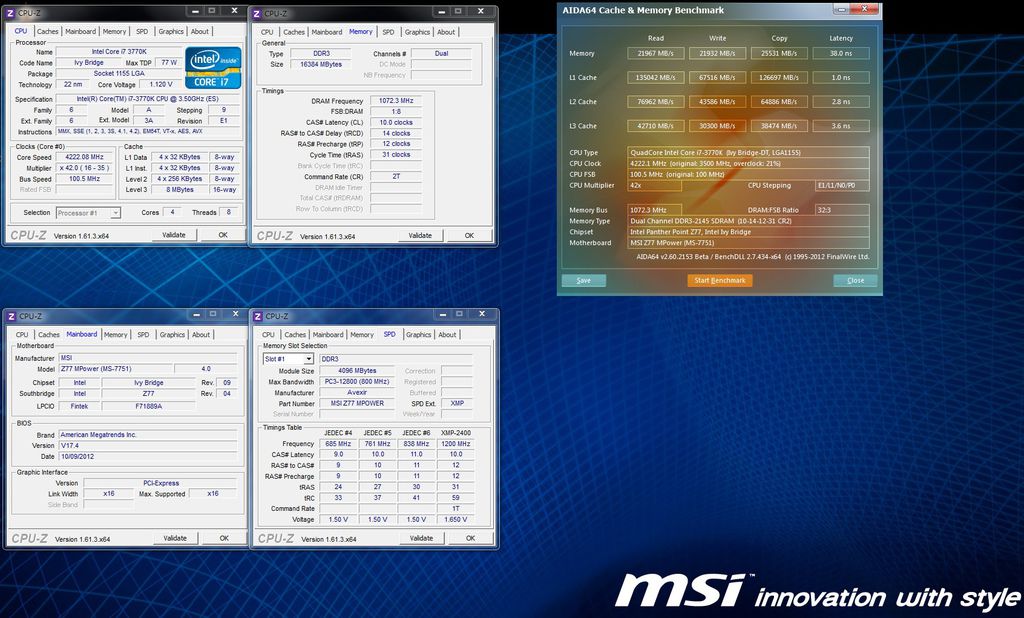
Task: Open the Memory tab in the SPD CPU-Z window
Action: (x=362, y=334)
